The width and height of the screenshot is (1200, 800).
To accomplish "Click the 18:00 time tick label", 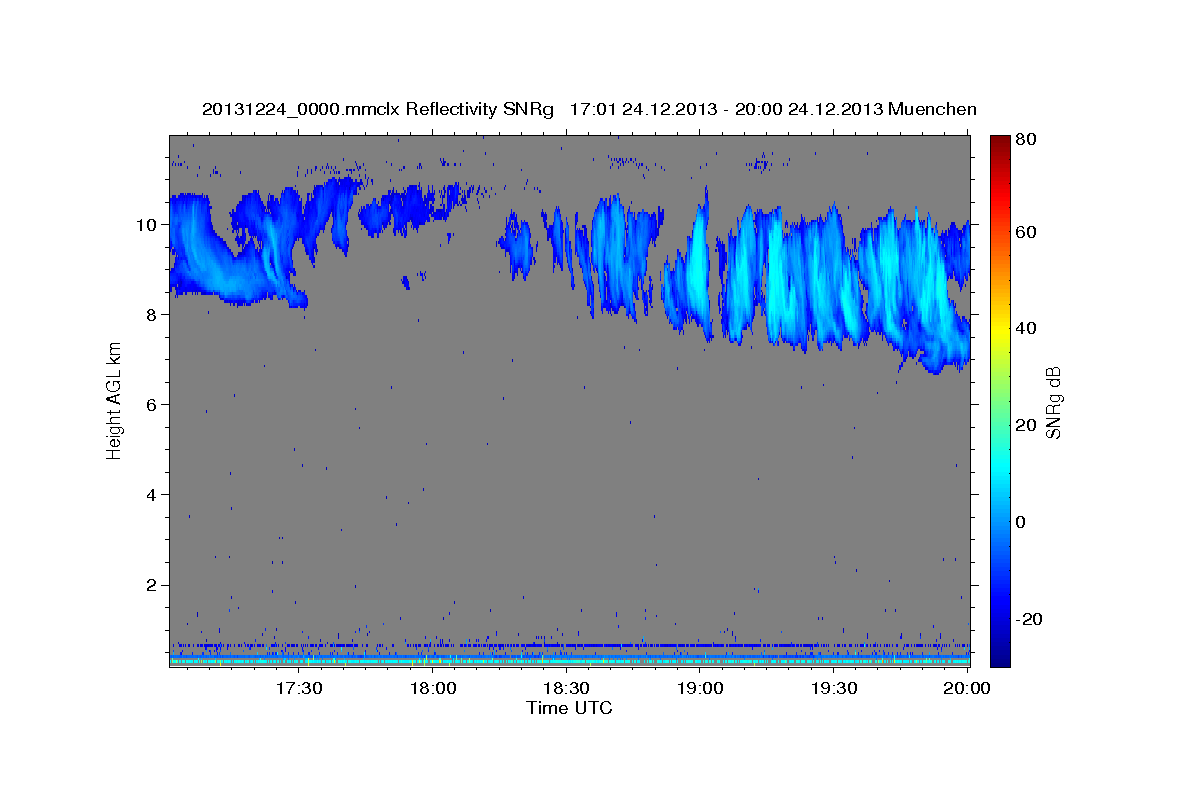I will (433, 688).
